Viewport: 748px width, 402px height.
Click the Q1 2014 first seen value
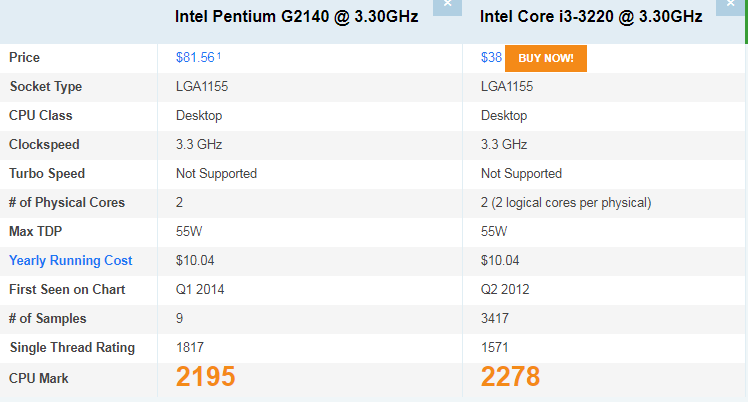tap(200, 289)
